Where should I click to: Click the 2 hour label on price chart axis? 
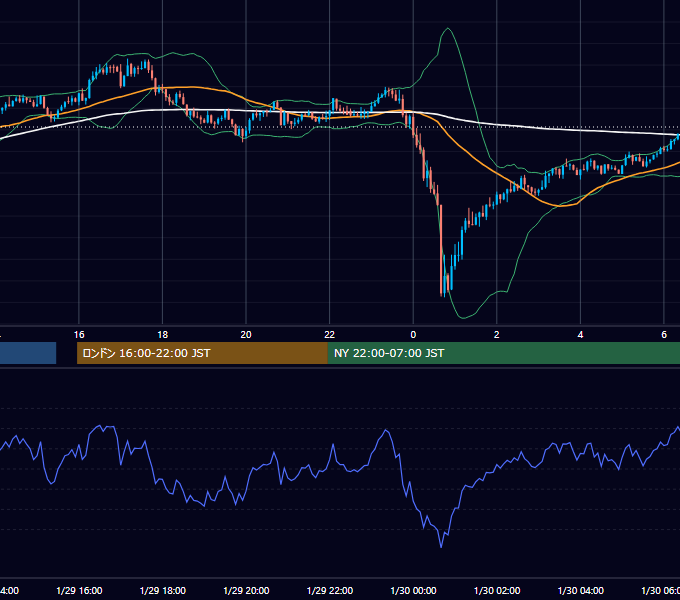click(497, 335)
